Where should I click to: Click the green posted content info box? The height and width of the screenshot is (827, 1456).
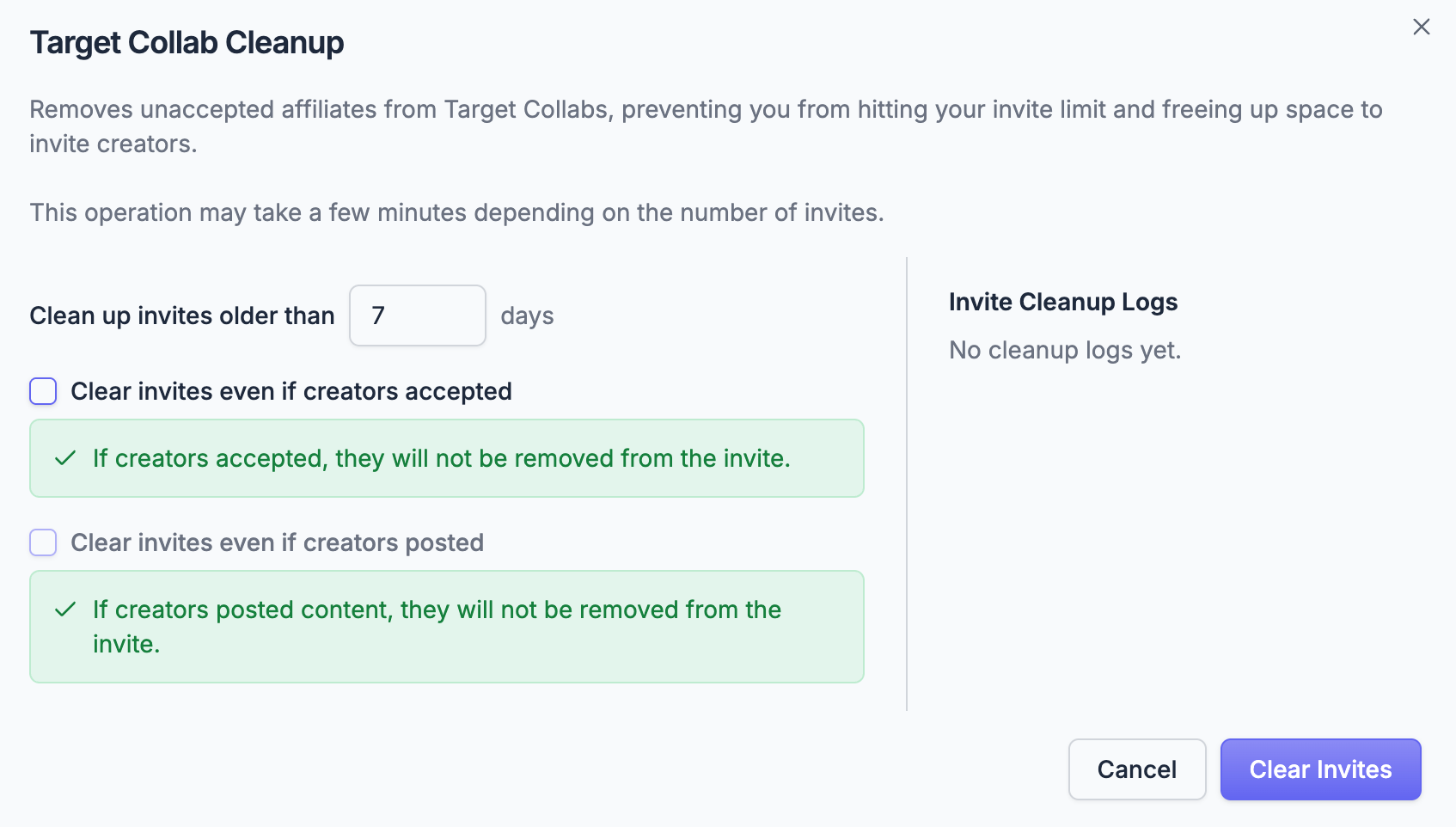(x=447, y=627)
